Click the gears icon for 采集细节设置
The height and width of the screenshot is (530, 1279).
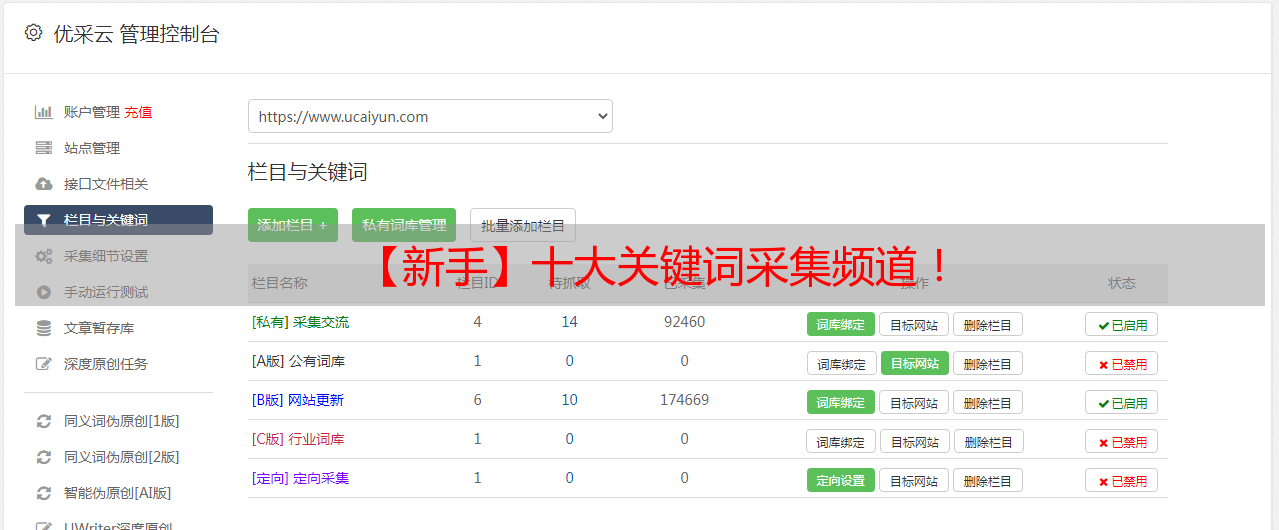click(43, 256)
